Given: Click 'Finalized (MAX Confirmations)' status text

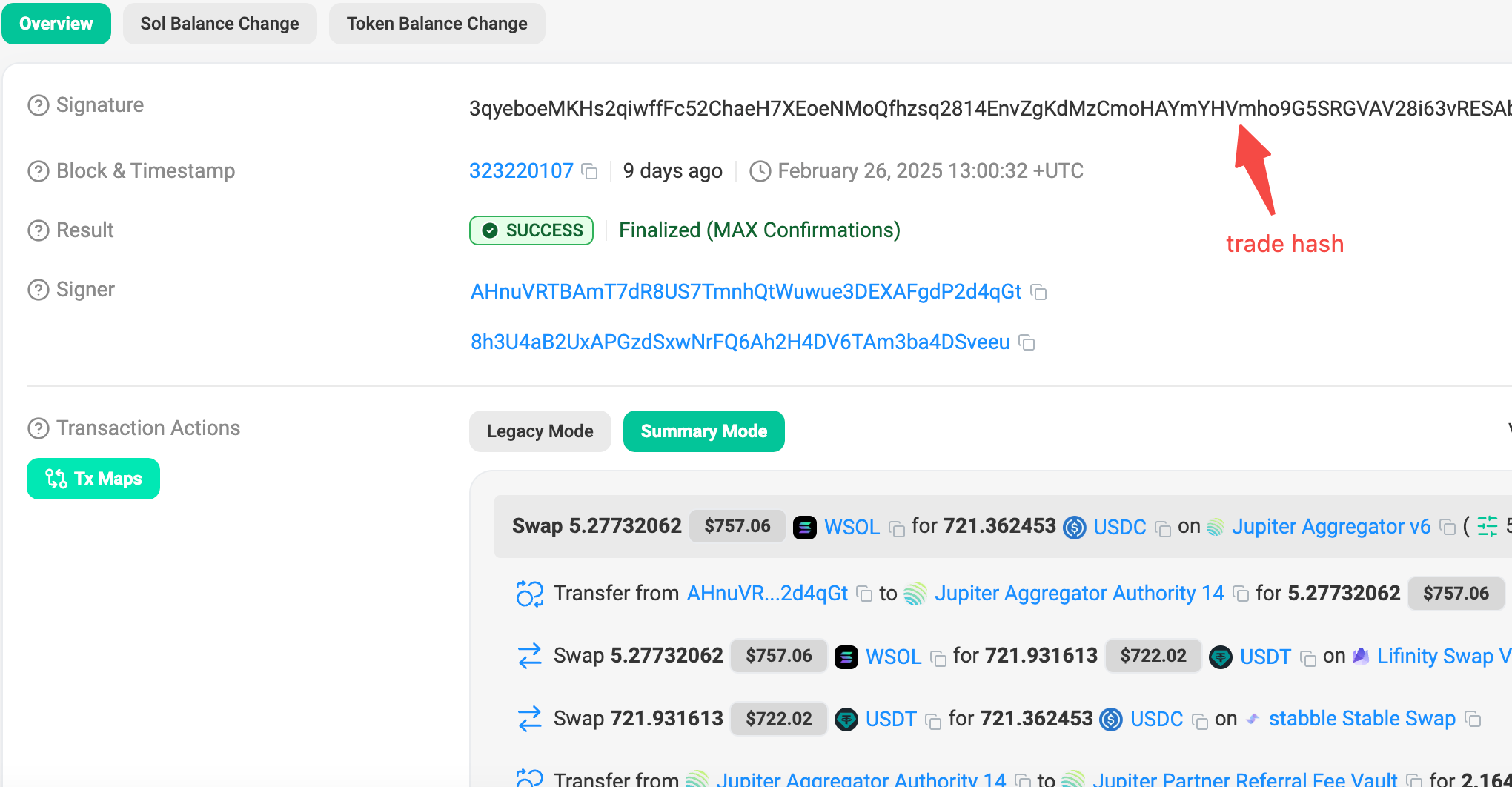Looking at the screenshot, I should click(x=760, y=230).
